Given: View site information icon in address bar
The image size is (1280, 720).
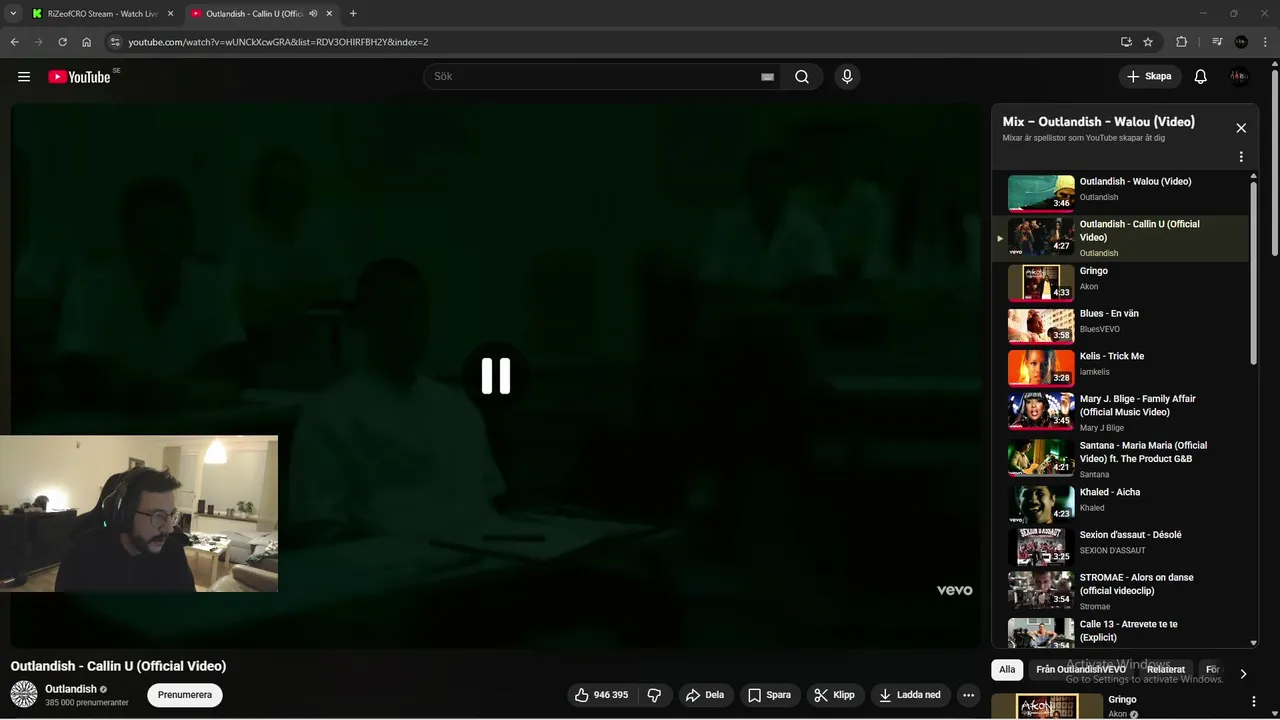Looking at the screenshot, I should coord(115,42).
